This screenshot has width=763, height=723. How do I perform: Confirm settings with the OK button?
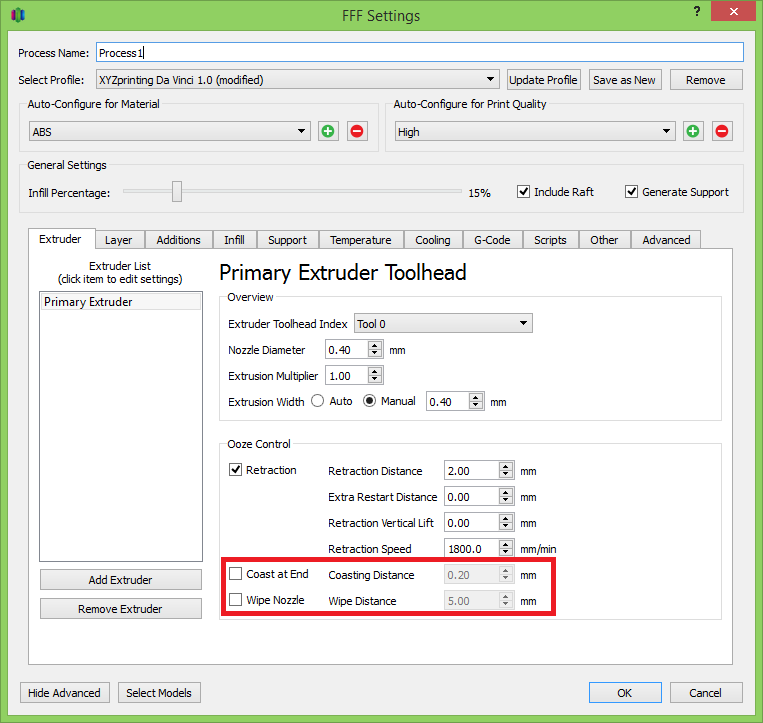tap(625, 692)
